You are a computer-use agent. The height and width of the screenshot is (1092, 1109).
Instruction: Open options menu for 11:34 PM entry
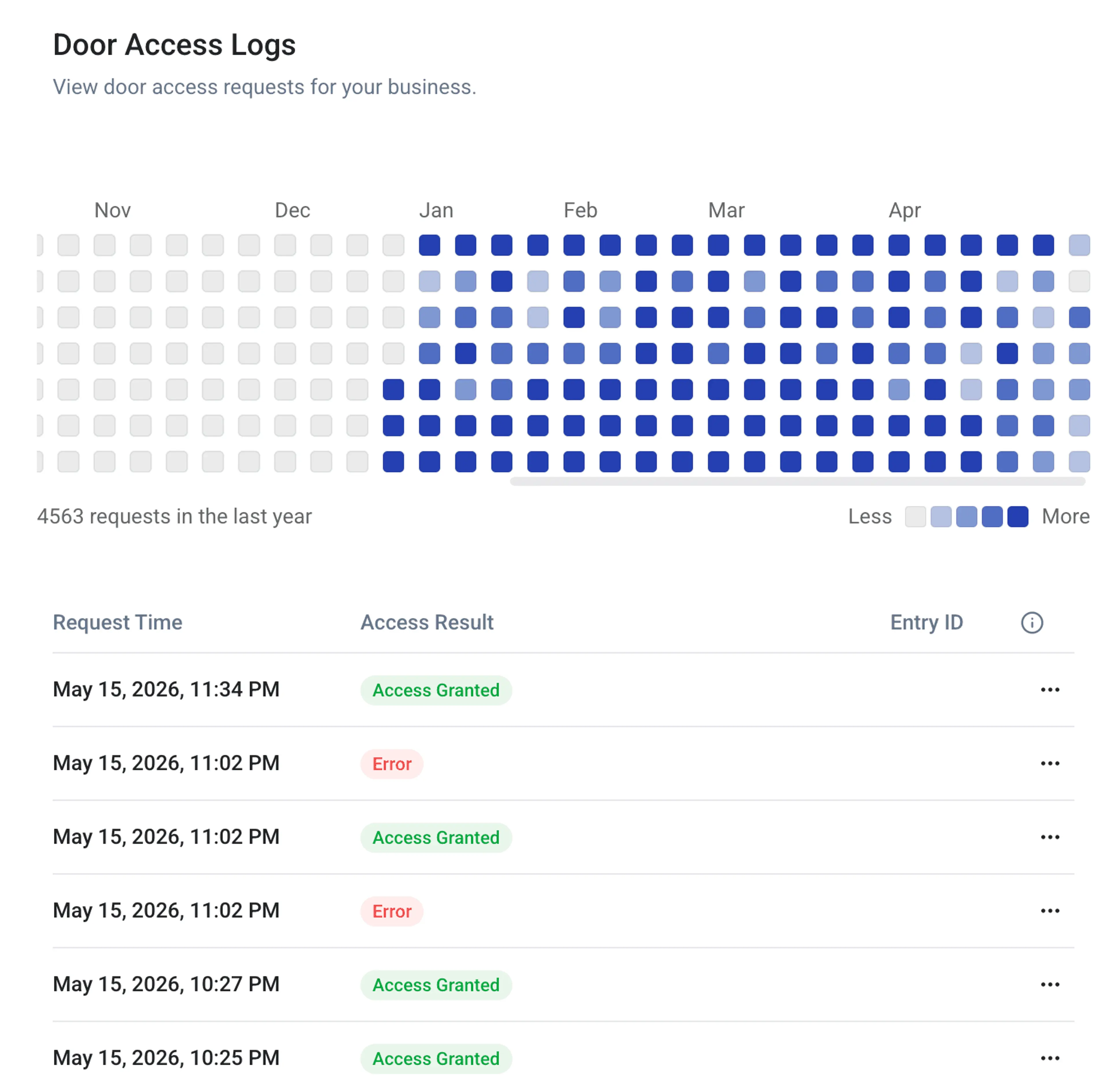click(x=1049, y=690)
